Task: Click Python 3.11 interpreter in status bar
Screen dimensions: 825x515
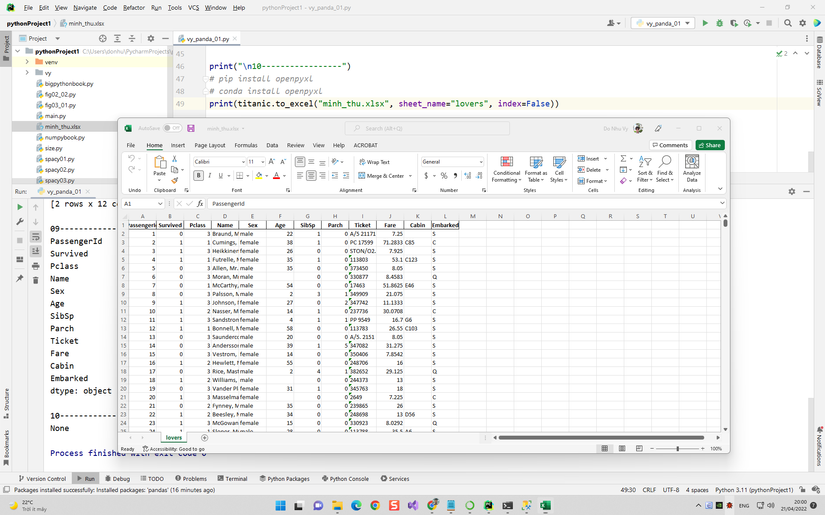Action: 753,490
